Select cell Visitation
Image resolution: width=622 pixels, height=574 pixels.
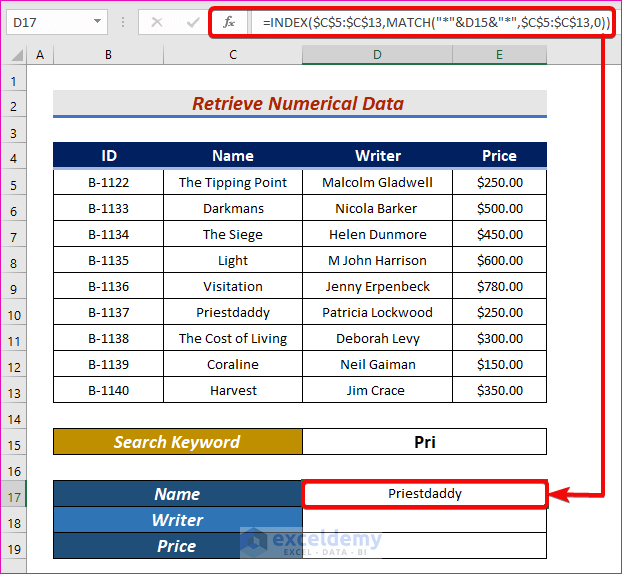(x=233, y=286)
